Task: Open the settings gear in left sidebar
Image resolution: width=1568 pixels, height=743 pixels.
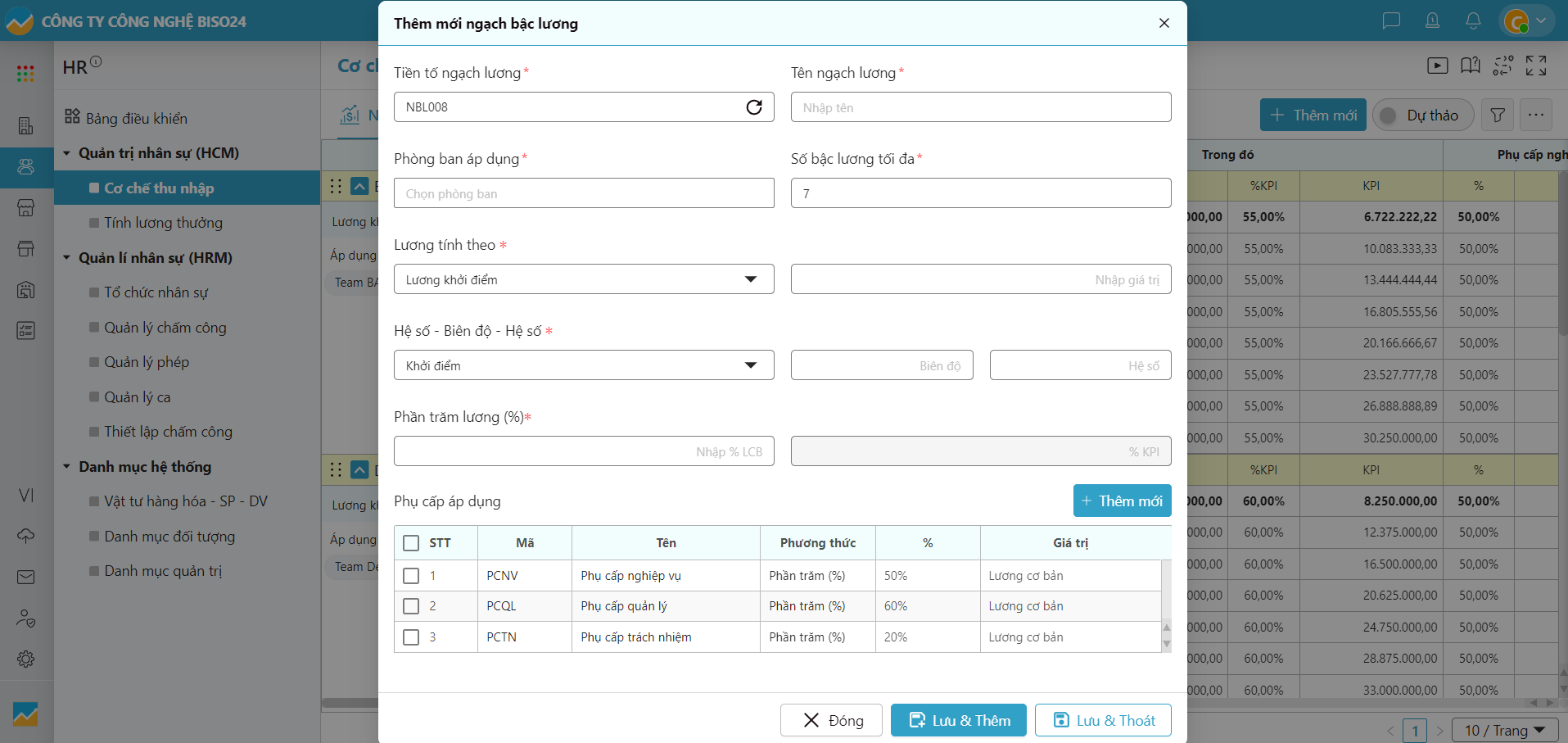Action: (x=25, y=659)
